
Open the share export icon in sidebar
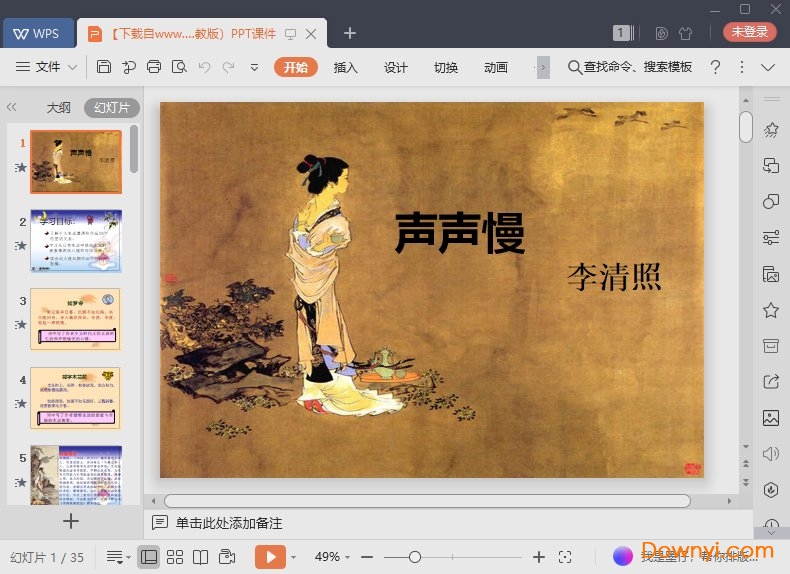pos(771,381)
